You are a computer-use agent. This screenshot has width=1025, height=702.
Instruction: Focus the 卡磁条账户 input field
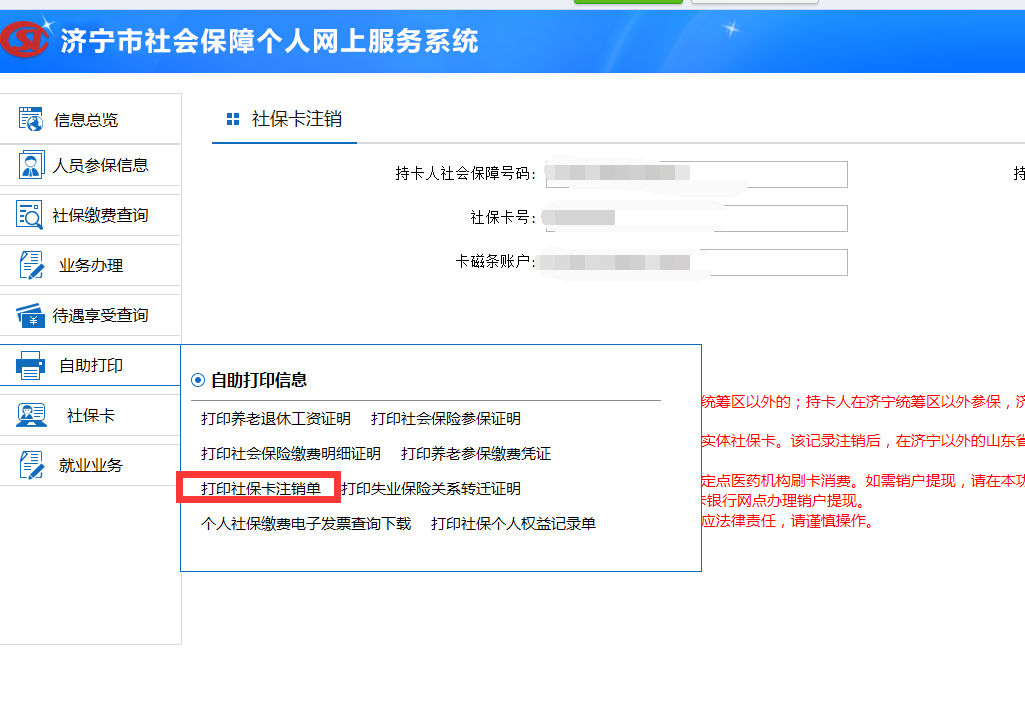coord(697,262)
